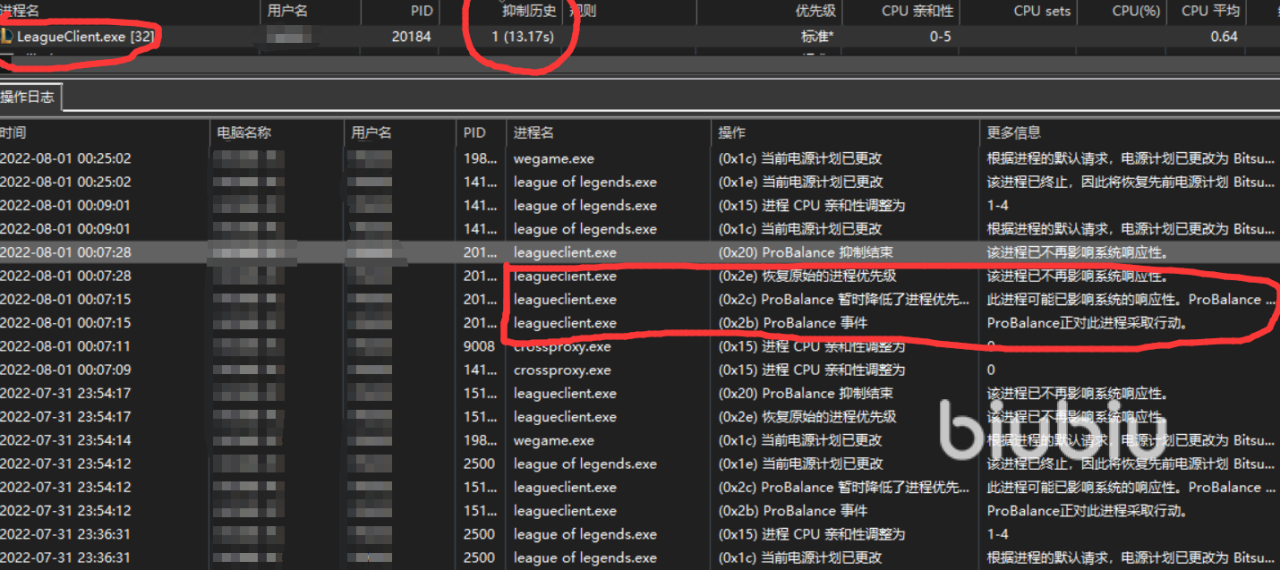Click the CPU sets column header
The height and width of the screenshot is (570, 1280).
1041,11
